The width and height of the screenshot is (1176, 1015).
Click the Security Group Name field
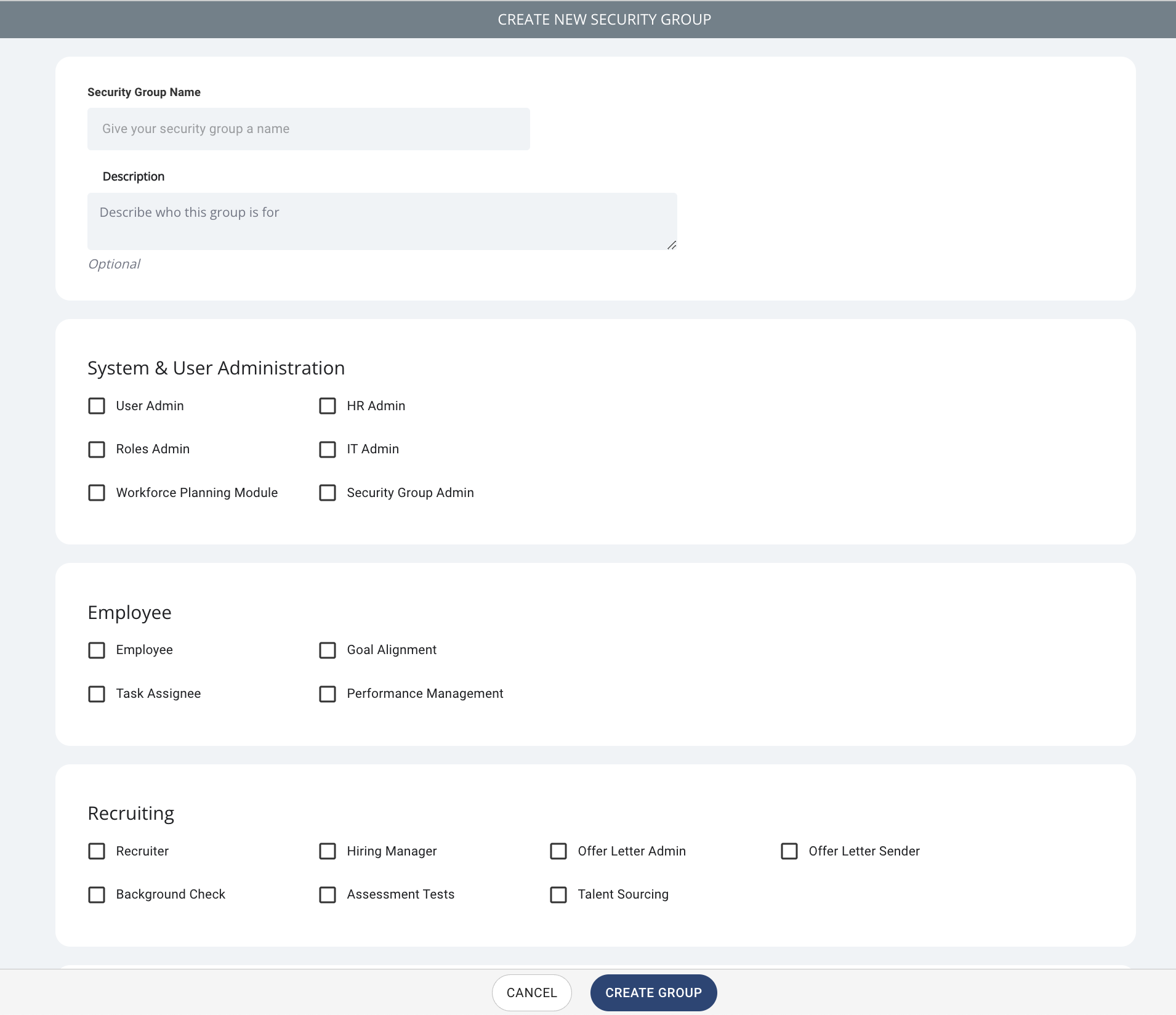coord(308,129)
